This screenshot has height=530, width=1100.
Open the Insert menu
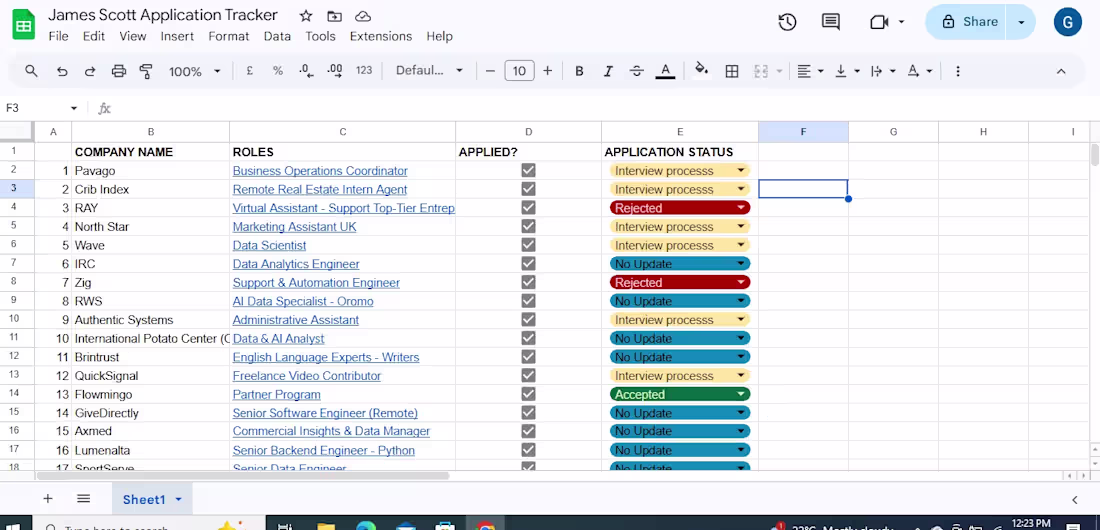[x=177, y=37]
